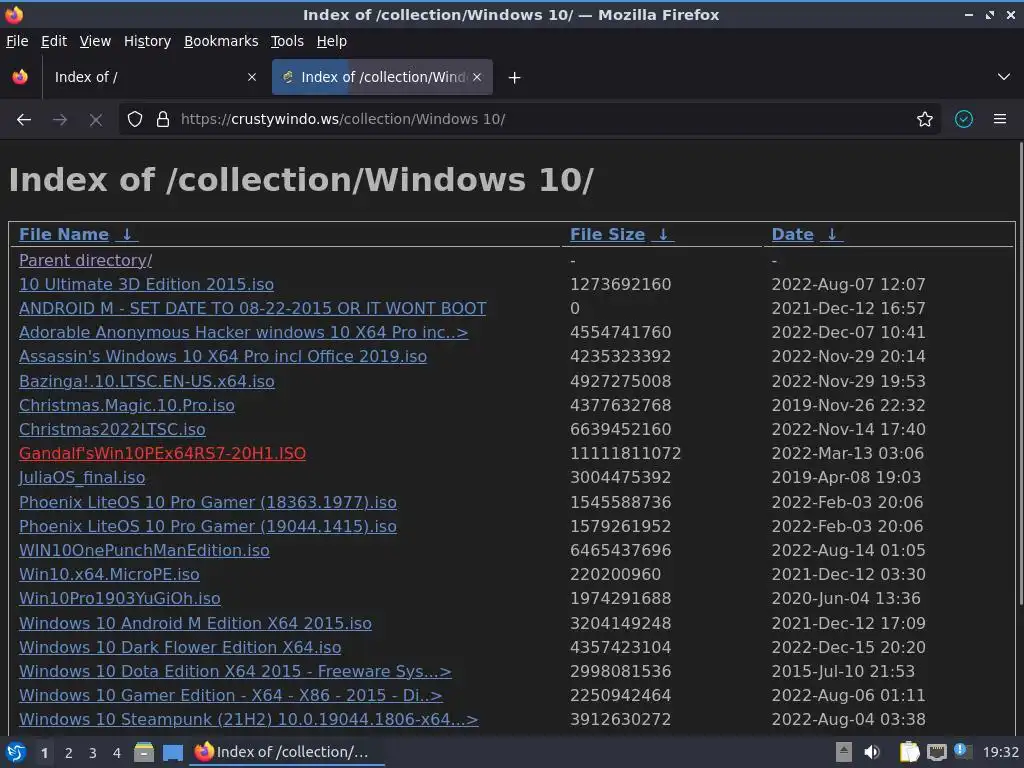Open the volume speaker tray icon

[x=872, y=752]
